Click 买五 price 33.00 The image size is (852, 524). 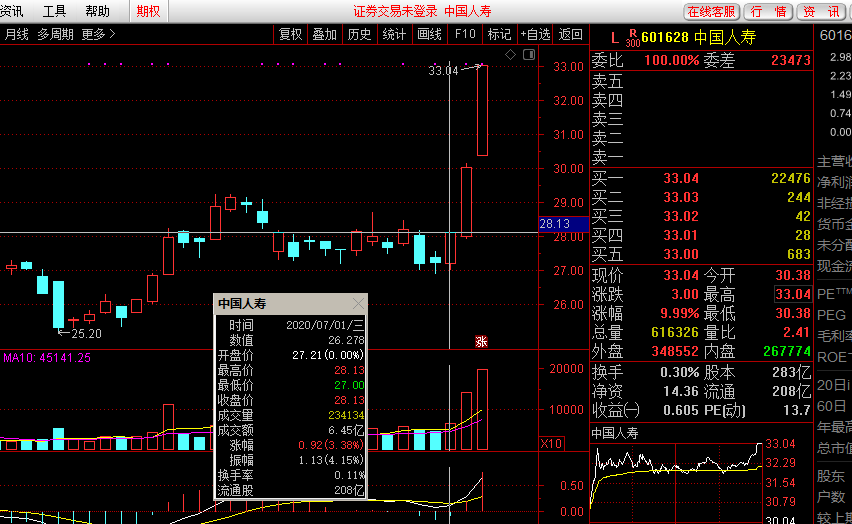681,254
